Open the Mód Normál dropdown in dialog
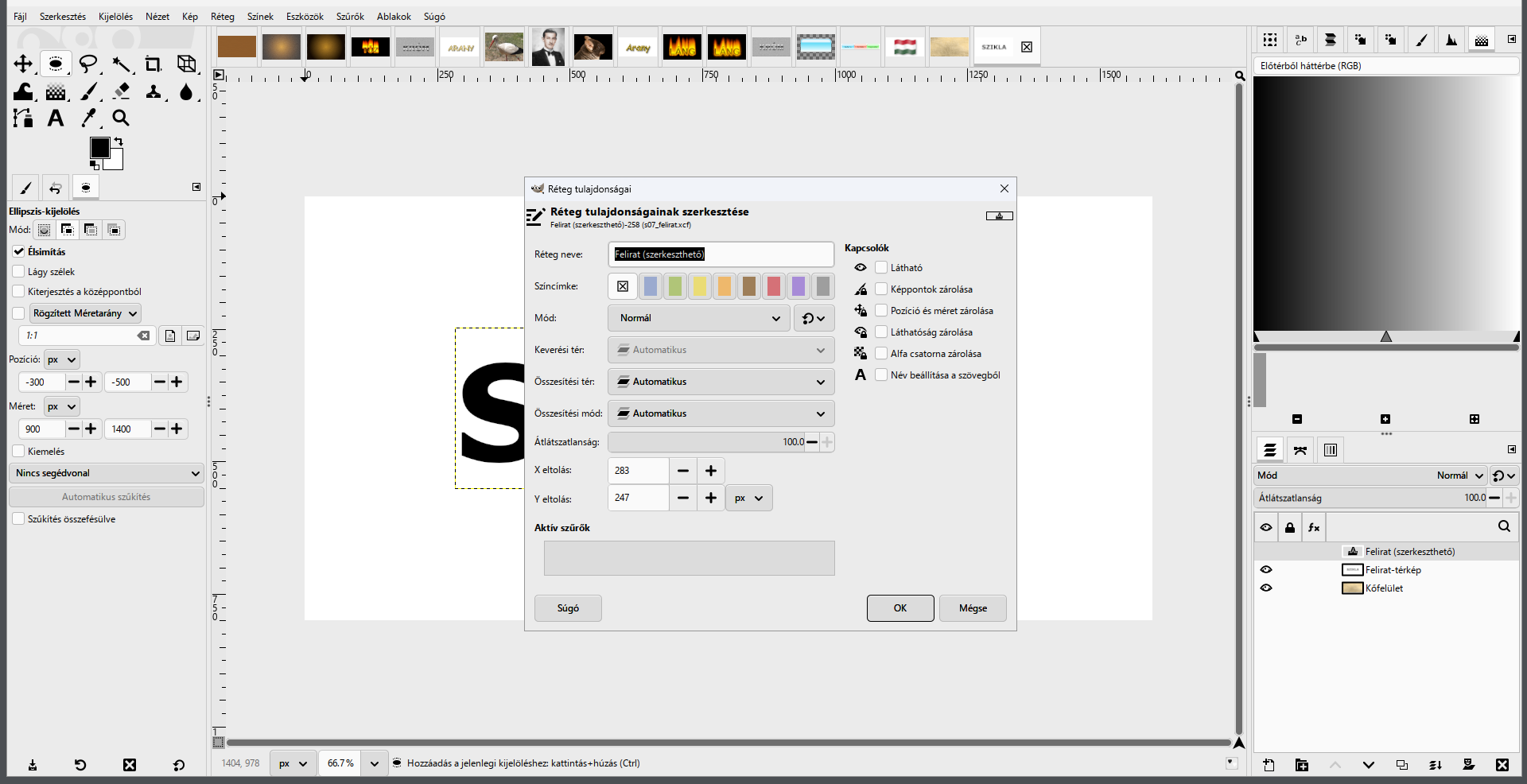Viewport: 1527px width, 784px height. click(699, 318)
